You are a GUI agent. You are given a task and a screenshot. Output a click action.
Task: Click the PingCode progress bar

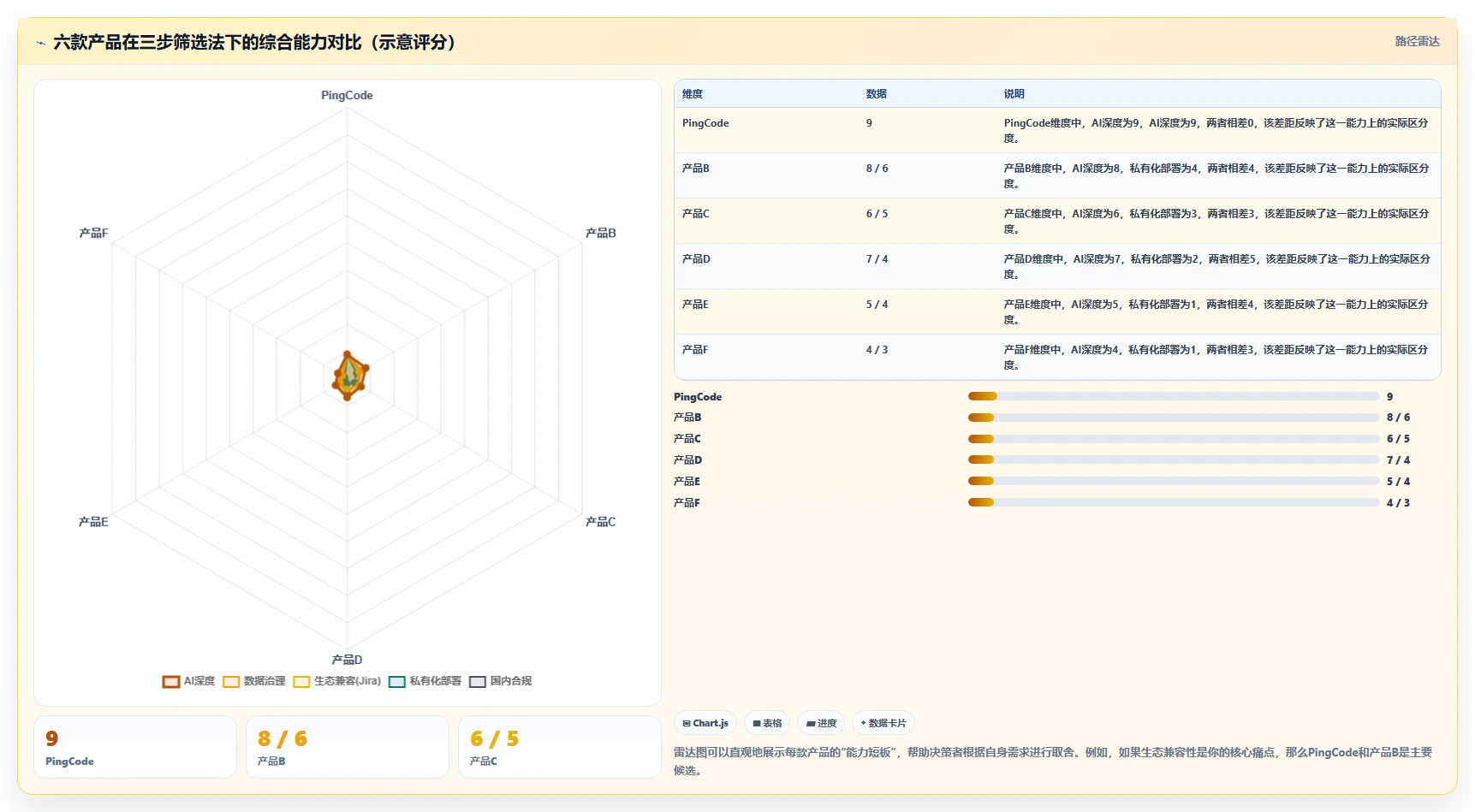(1174, 396)
